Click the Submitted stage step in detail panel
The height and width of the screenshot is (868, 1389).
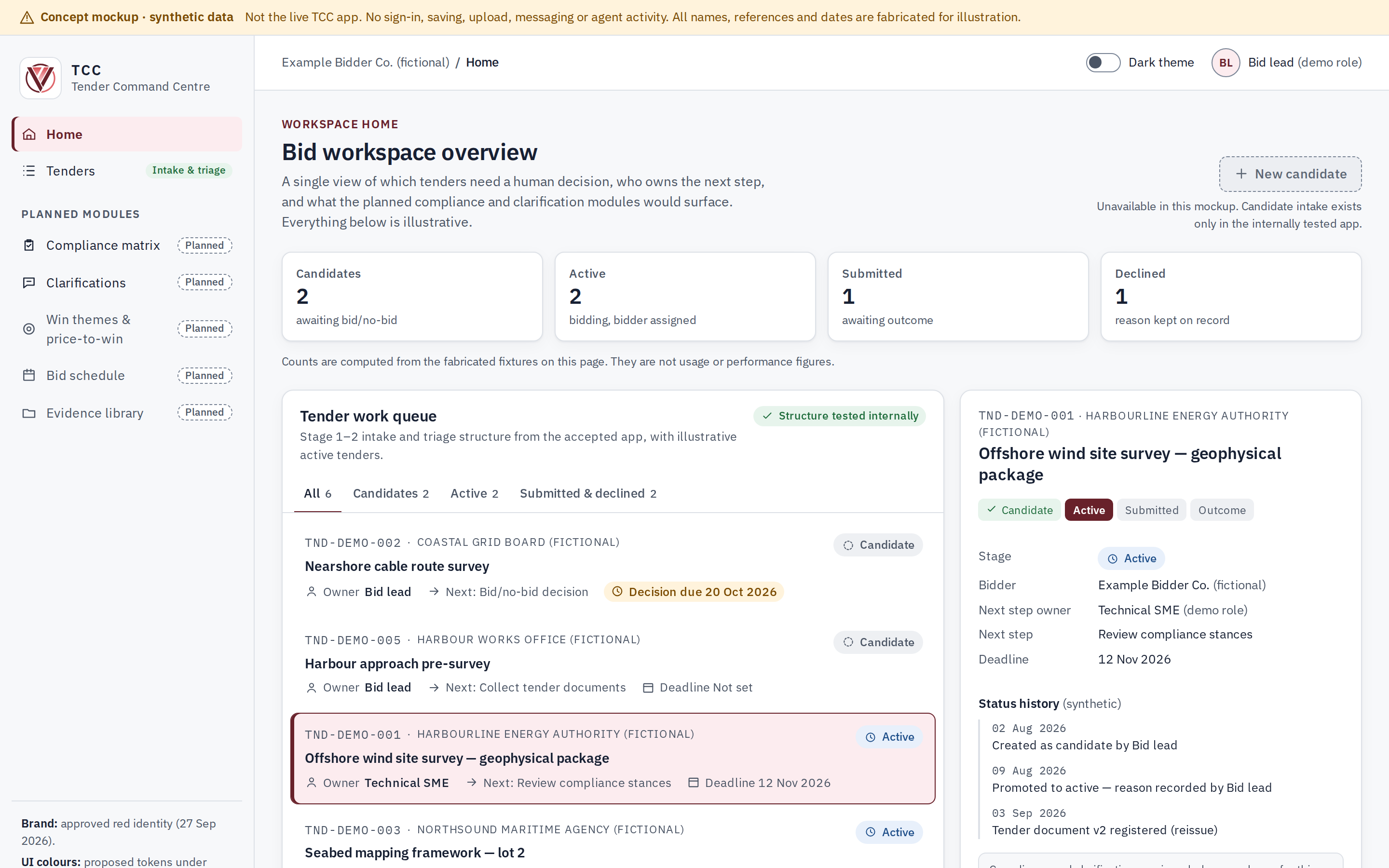[1151, 510]
